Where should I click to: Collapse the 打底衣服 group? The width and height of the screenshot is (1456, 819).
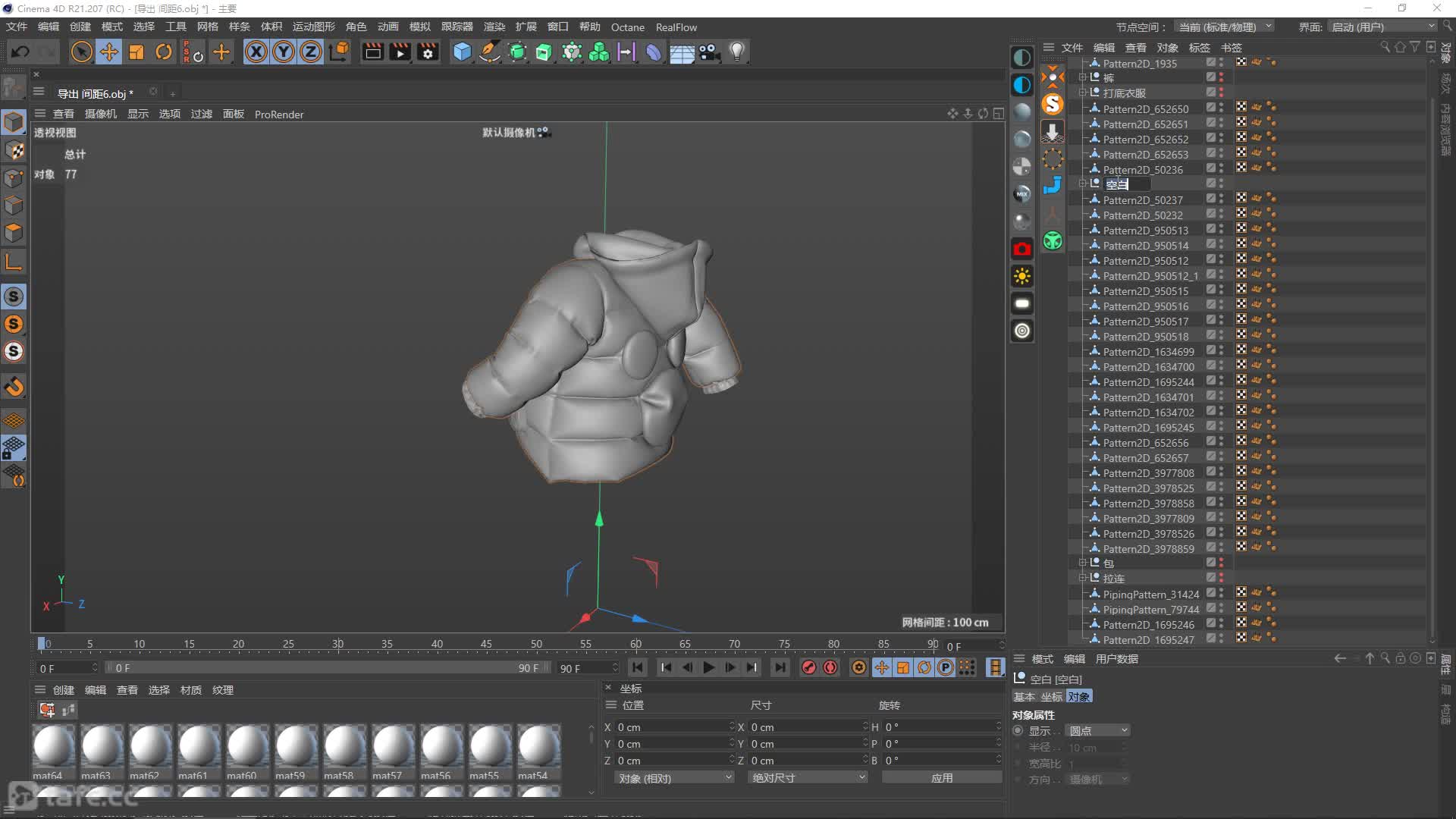pos(1082,93)
